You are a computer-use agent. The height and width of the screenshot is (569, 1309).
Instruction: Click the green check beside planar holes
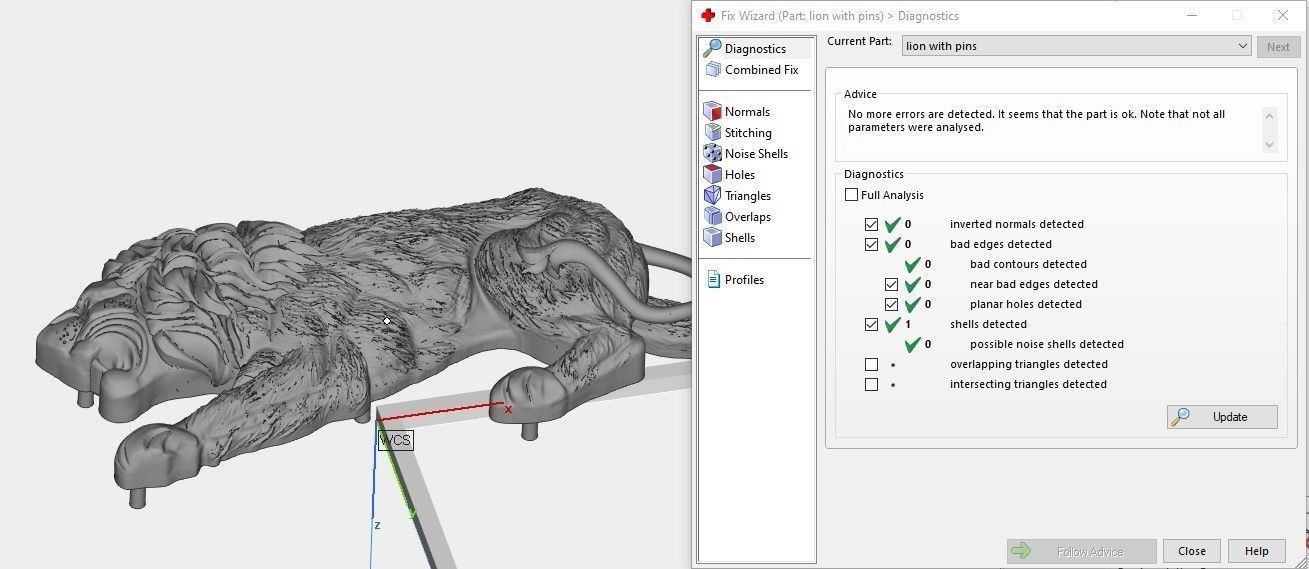coord(913,304)
